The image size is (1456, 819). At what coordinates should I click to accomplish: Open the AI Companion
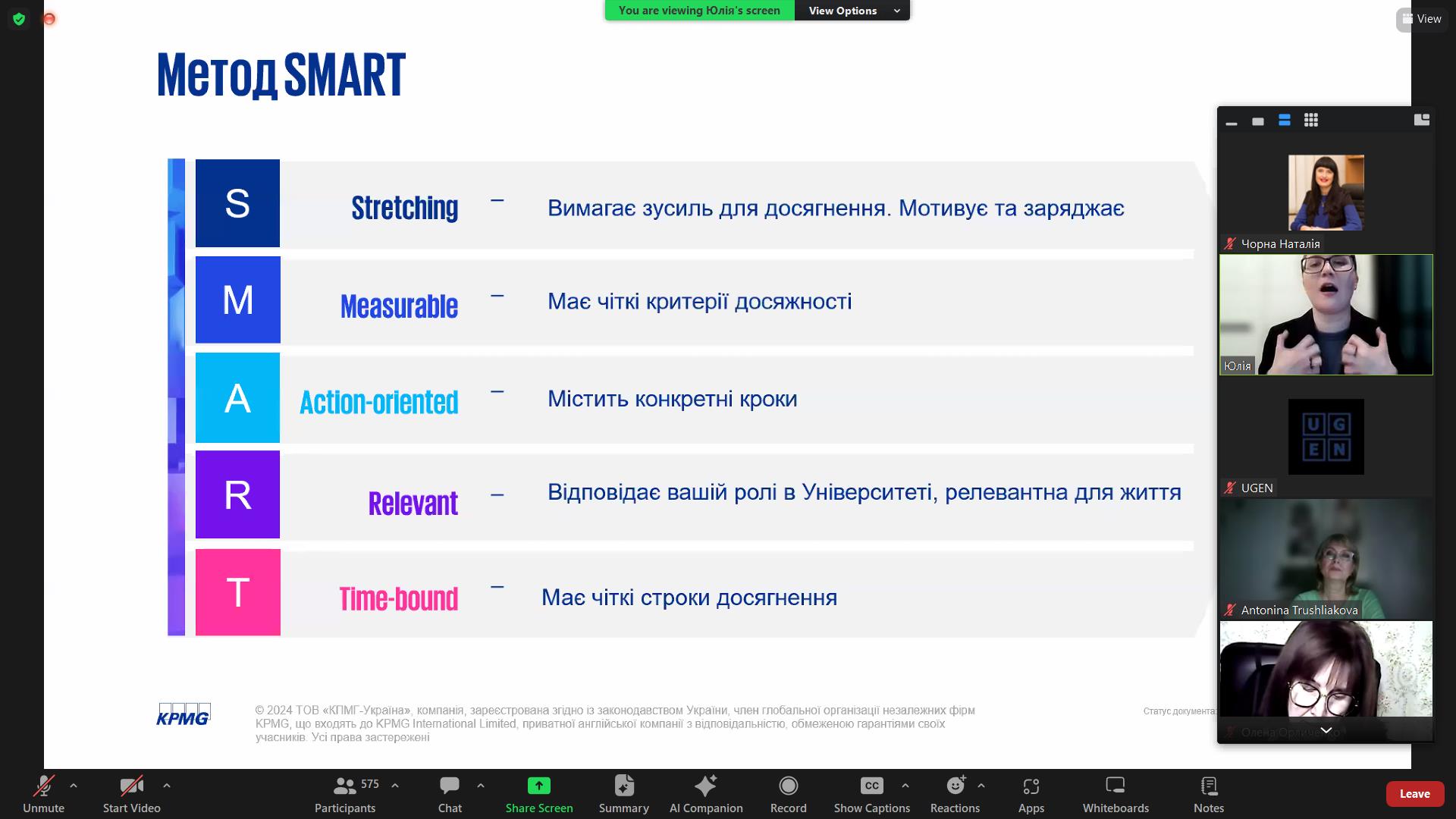(705, 793)
